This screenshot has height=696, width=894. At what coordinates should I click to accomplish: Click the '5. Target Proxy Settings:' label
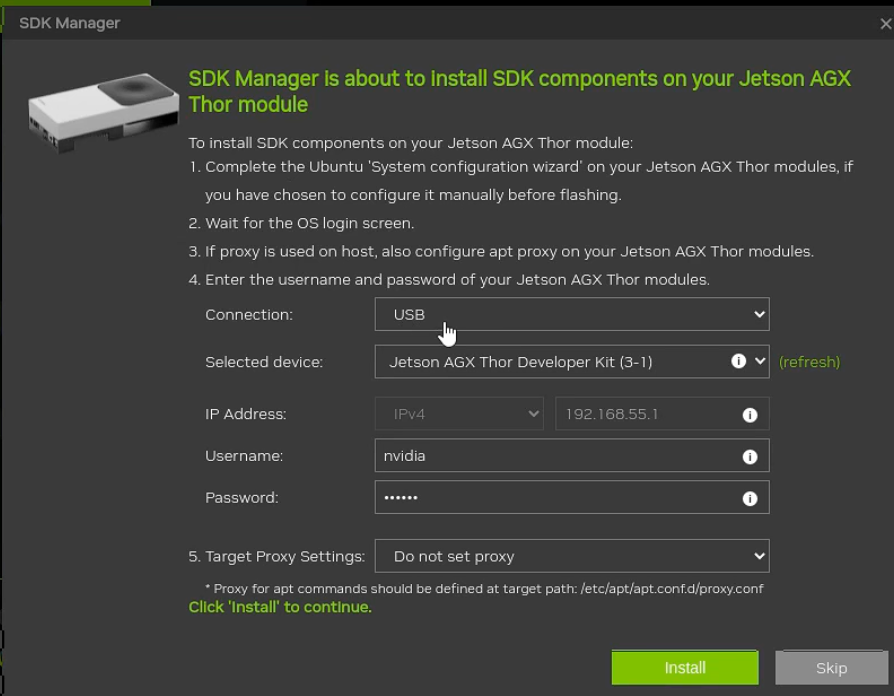click(x=277, y=556)
